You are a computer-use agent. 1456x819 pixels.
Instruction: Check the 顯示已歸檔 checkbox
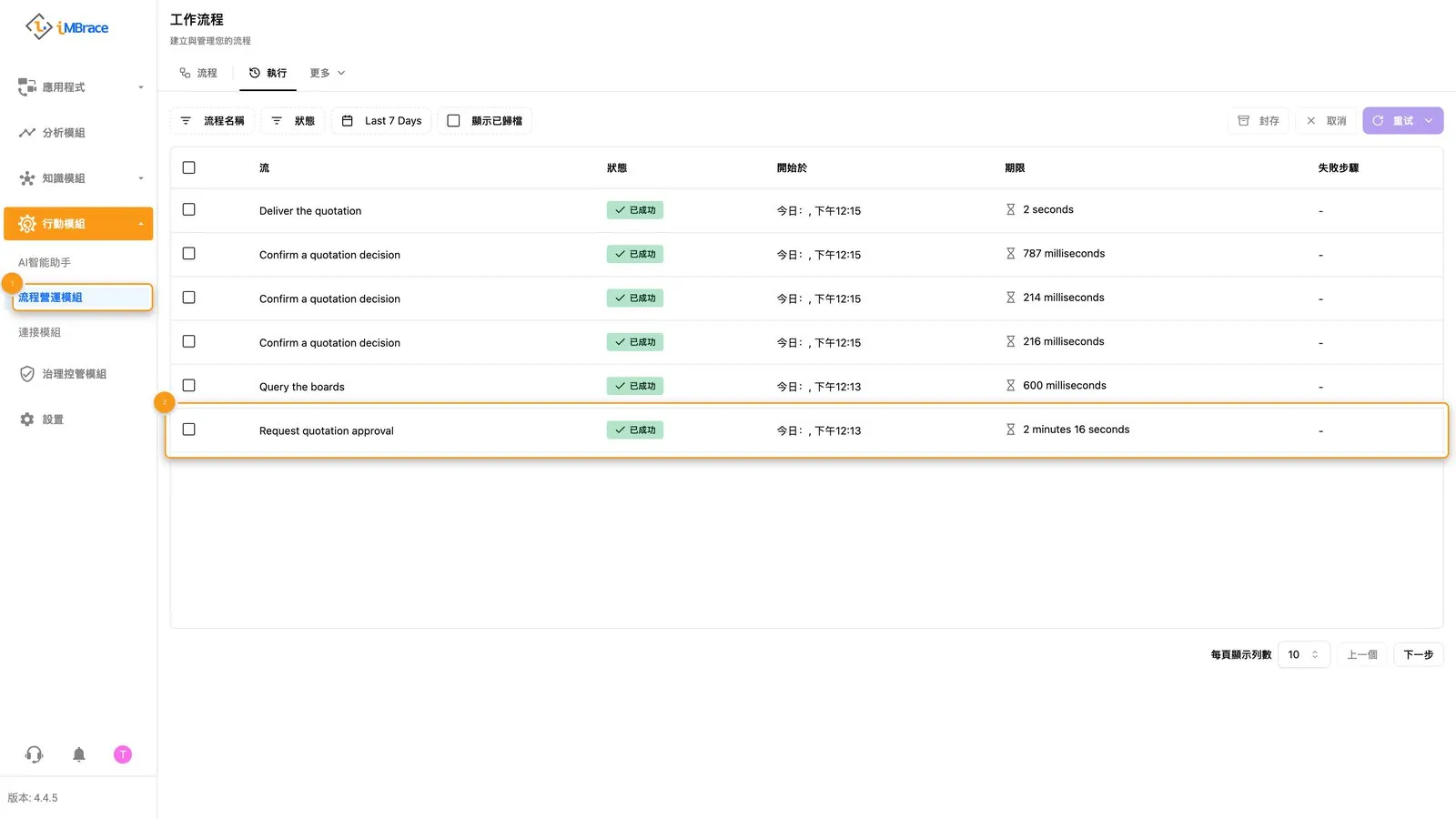tap(453, 121)
